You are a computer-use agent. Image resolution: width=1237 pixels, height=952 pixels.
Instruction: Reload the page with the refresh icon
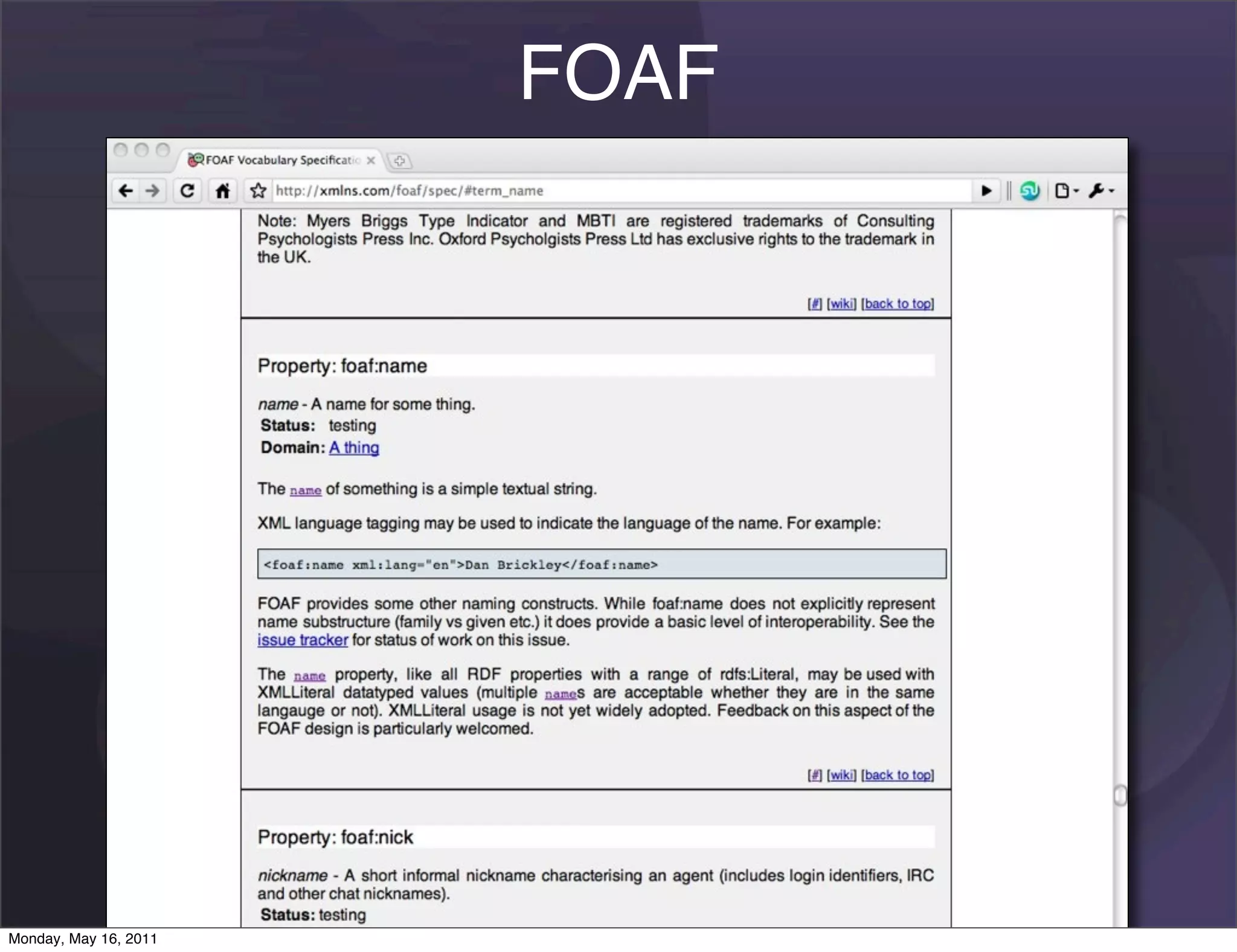(x=187, y=191)
